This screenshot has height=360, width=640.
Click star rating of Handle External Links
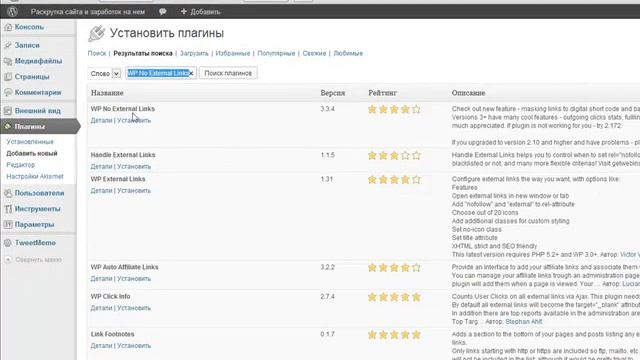point(394,156)
